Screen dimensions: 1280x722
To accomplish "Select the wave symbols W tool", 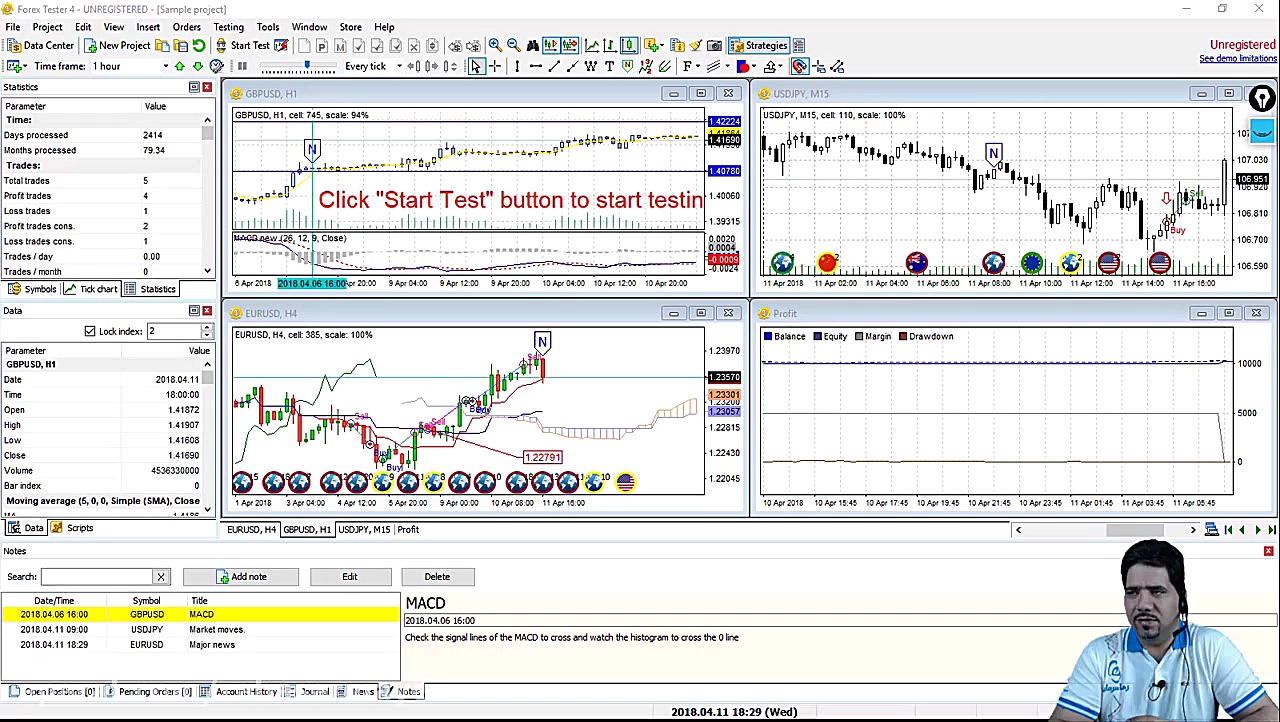I will pos(591,66).
